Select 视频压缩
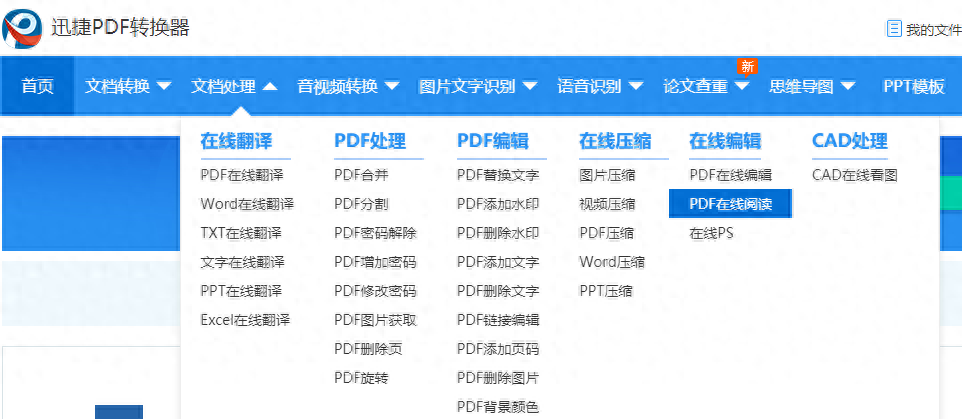The height and width of the screenshot is (419, 962). click(x=607, y=204)
